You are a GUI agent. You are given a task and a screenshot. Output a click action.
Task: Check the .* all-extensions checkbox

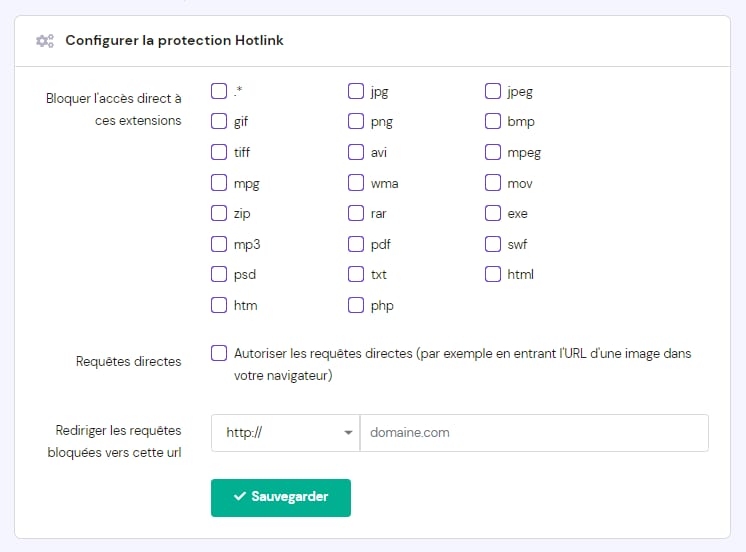219,92
